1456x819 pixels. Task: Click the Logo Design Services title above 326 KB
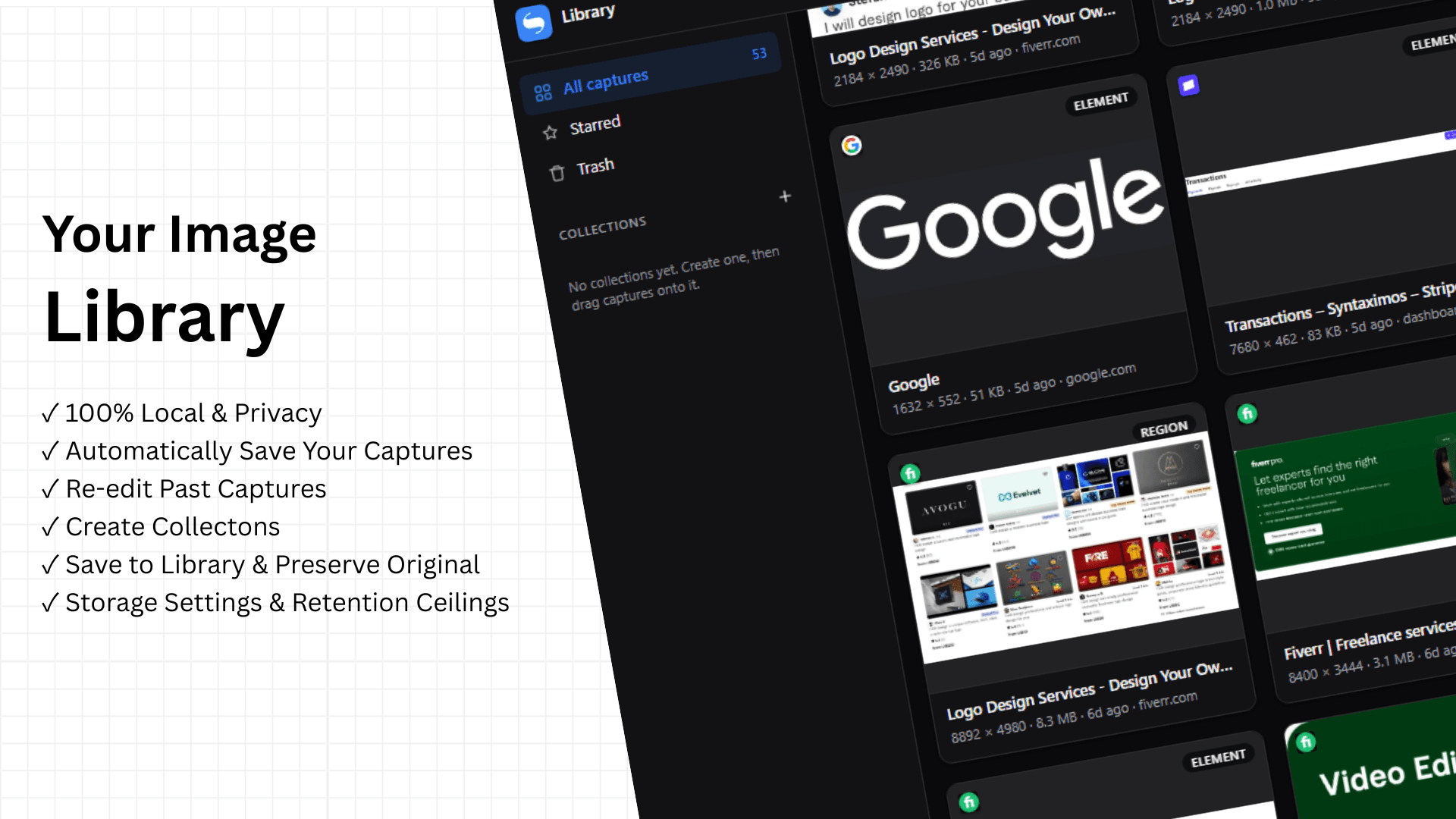click(x=973, y=35)
